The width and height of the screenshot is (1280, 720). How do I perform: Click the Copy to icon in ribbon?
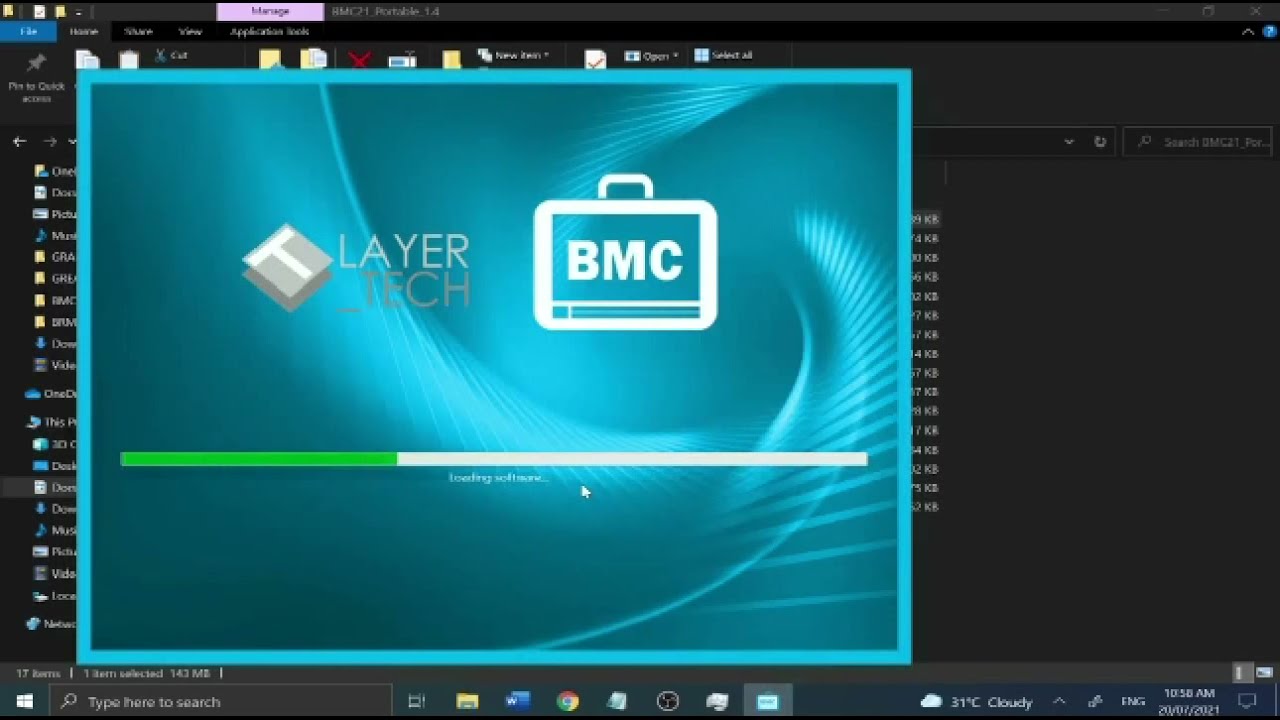click(313, 60)
